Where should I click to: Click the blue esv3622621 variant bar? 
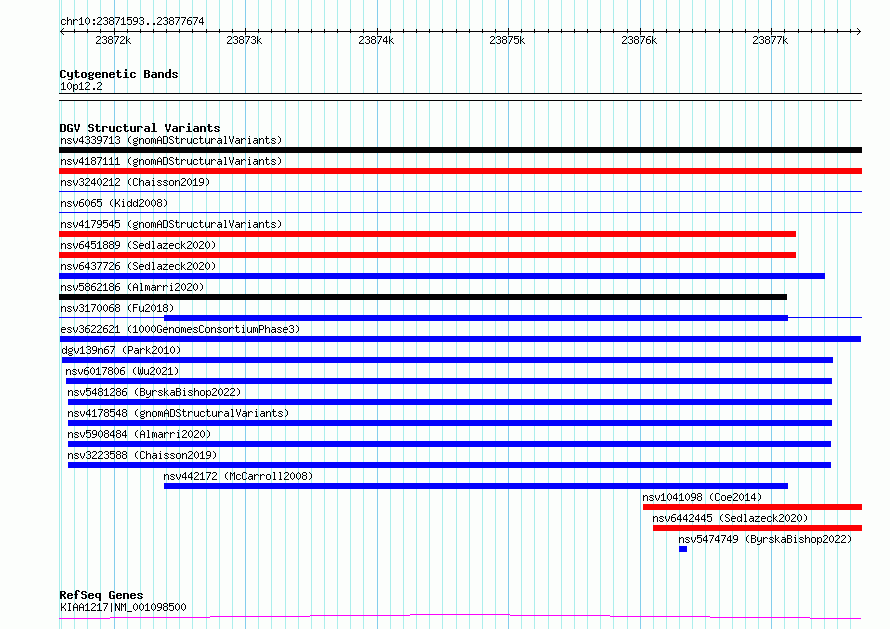point(460,339)
